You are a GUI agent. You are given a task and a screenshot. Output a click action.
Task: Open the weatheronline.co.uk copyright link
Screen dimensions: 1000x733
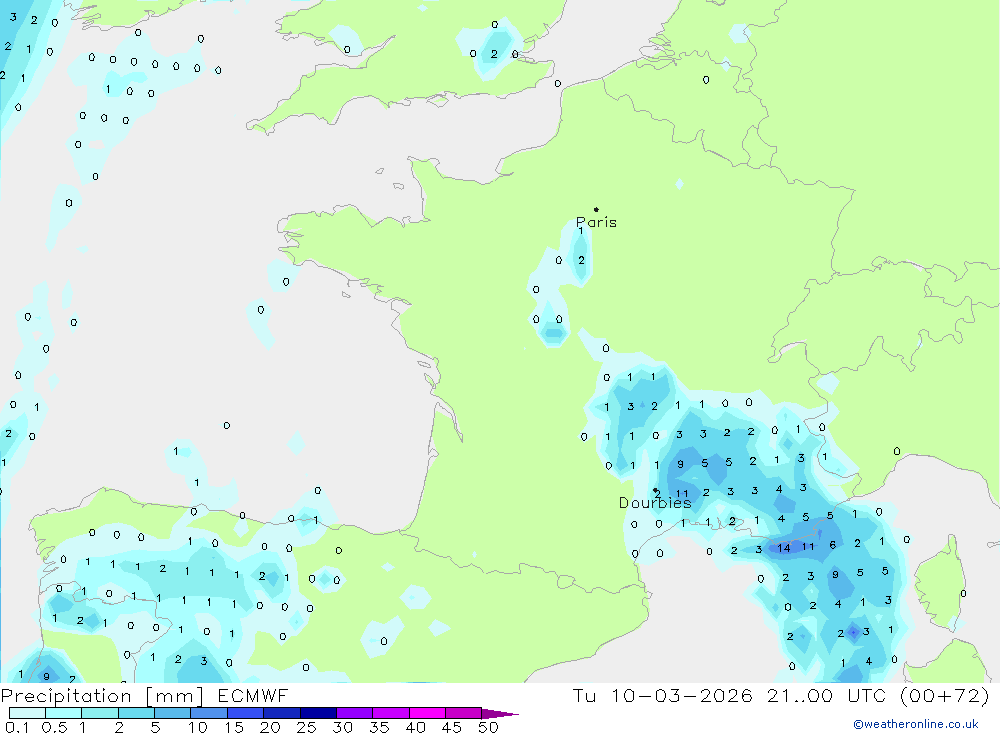916,724
